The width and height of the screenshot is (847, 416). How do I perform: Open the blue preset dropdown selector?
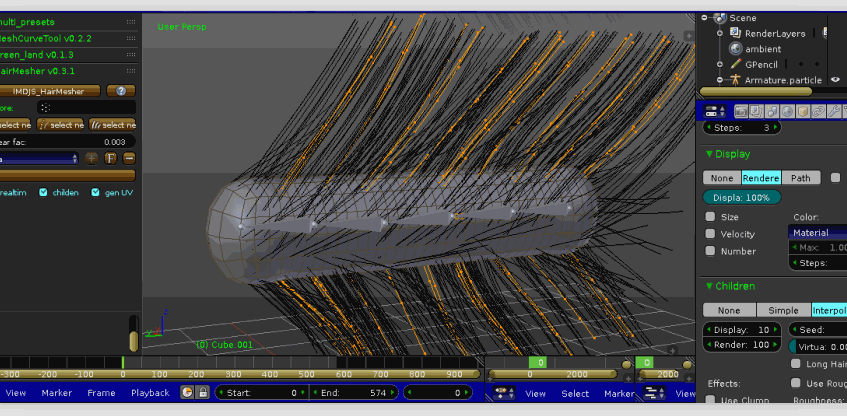tap(39, 158)
